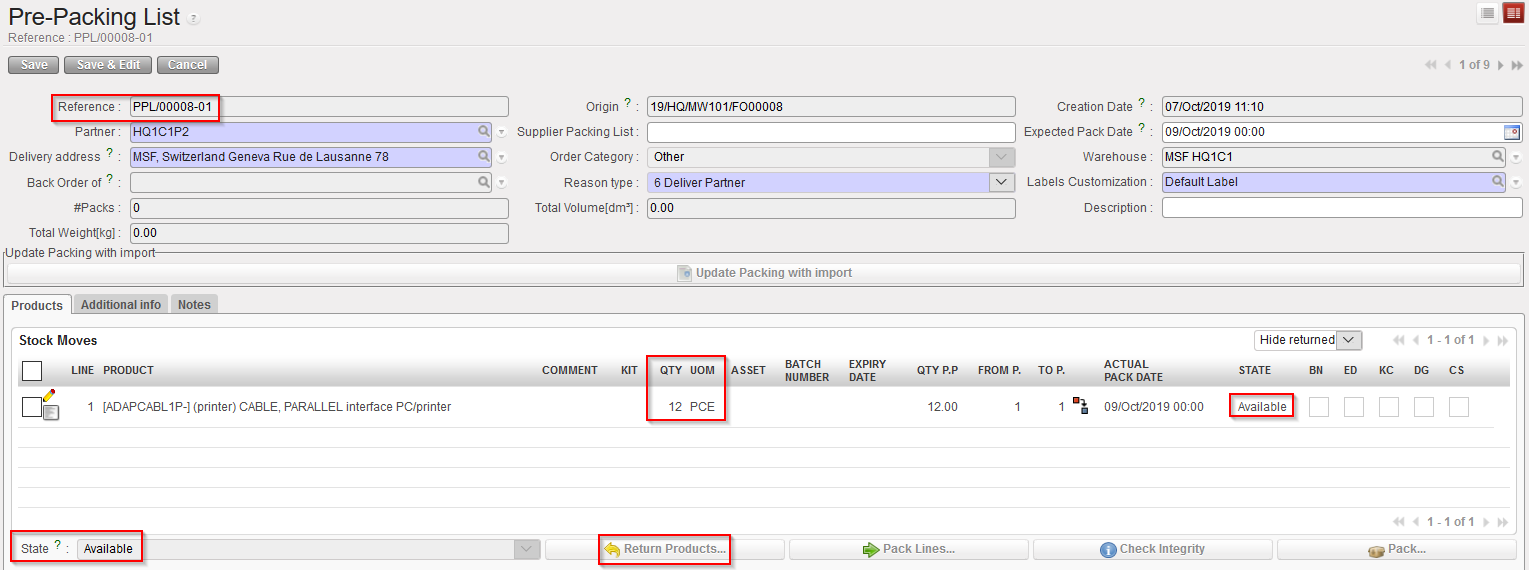Select the checkbox for the ADAPCABL1P- product line
The image size is (1529, 570).
(x=31, y=407)
